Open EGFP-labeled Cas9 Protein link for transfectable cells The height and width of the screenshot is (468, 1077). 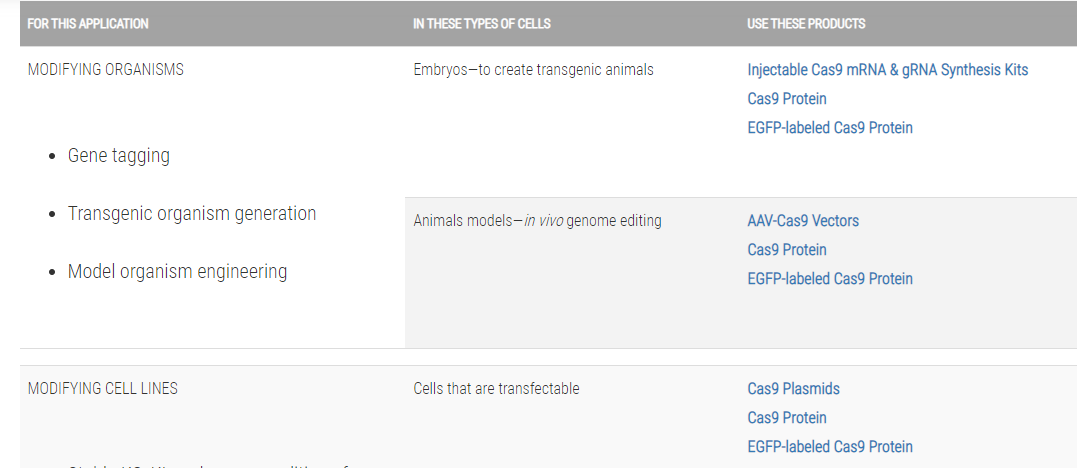click(830, 446)
